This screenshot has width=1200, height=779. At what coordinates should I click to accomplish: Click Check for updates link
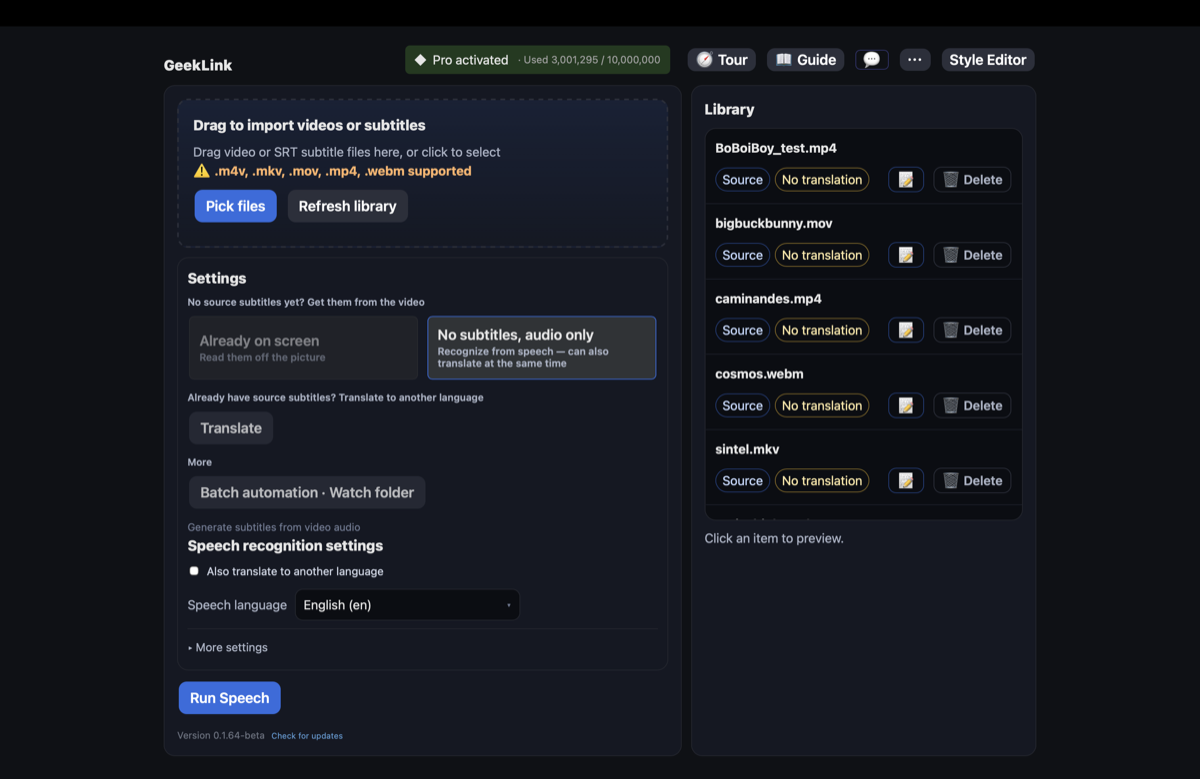tap(307, 736)
